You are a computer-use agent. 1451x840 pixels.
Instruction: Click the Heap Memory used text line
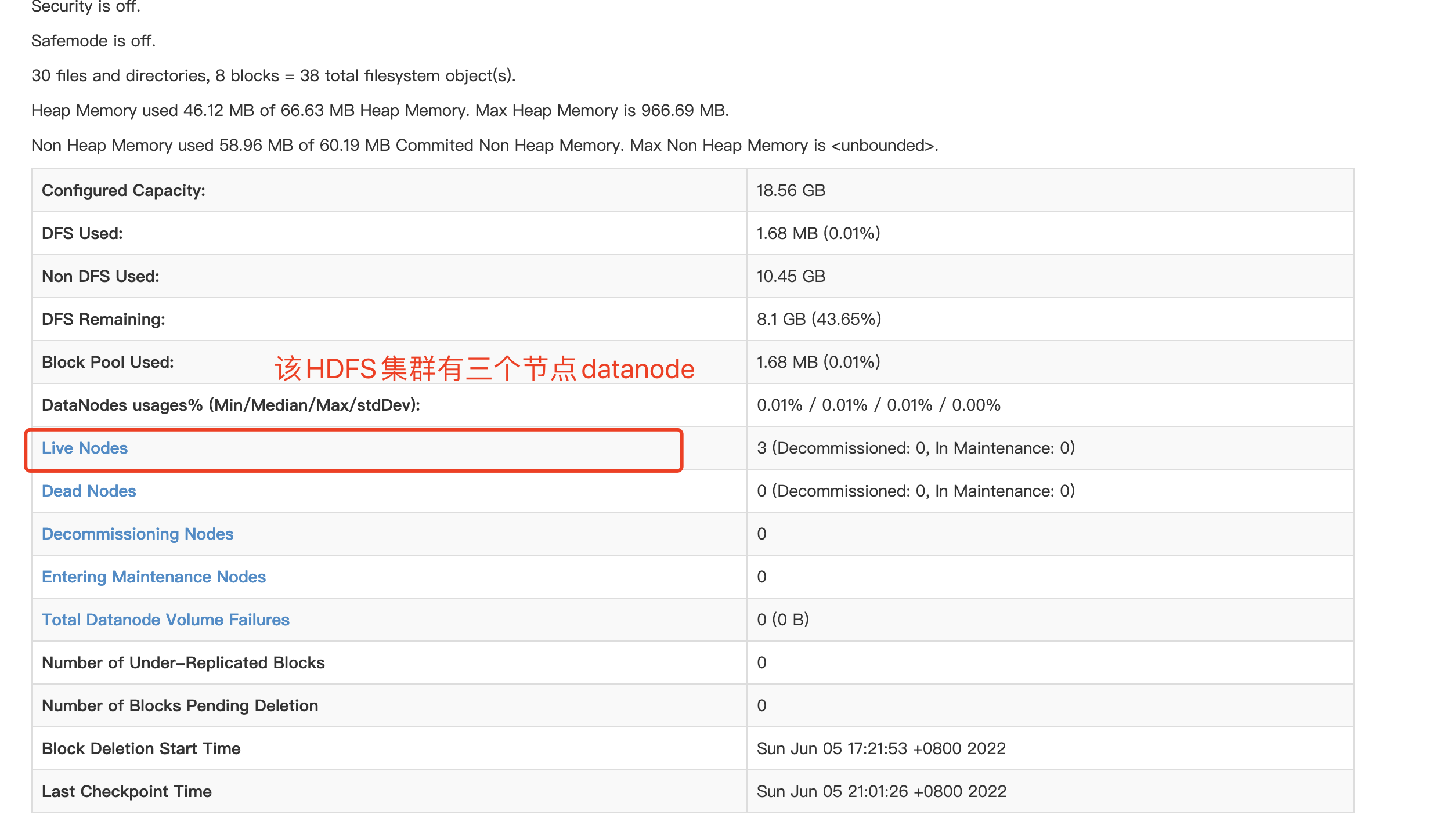(x=380, y=110)
